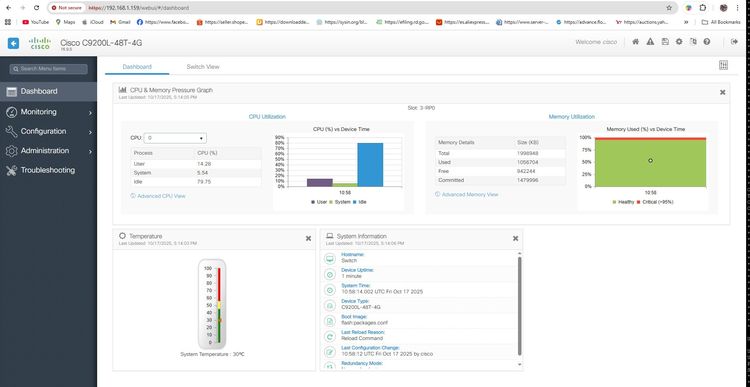Viewport: 750px width, 387px height.
Task: Open settings via the gear icon in the header
Action: [679, 42]
